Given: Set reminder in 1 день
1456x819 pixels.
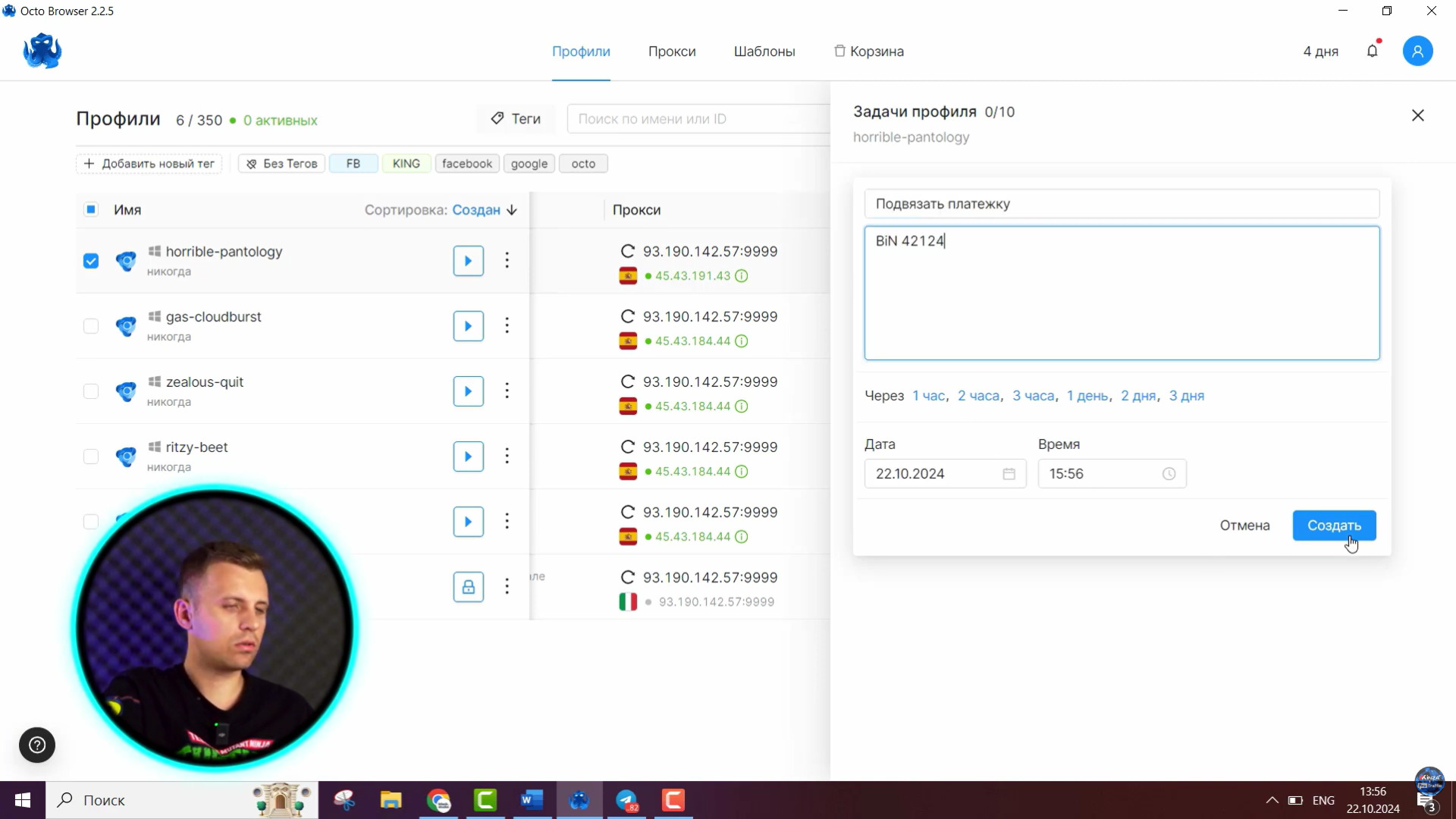Looking at the screenshot, I should click(x=1087, y=396).
